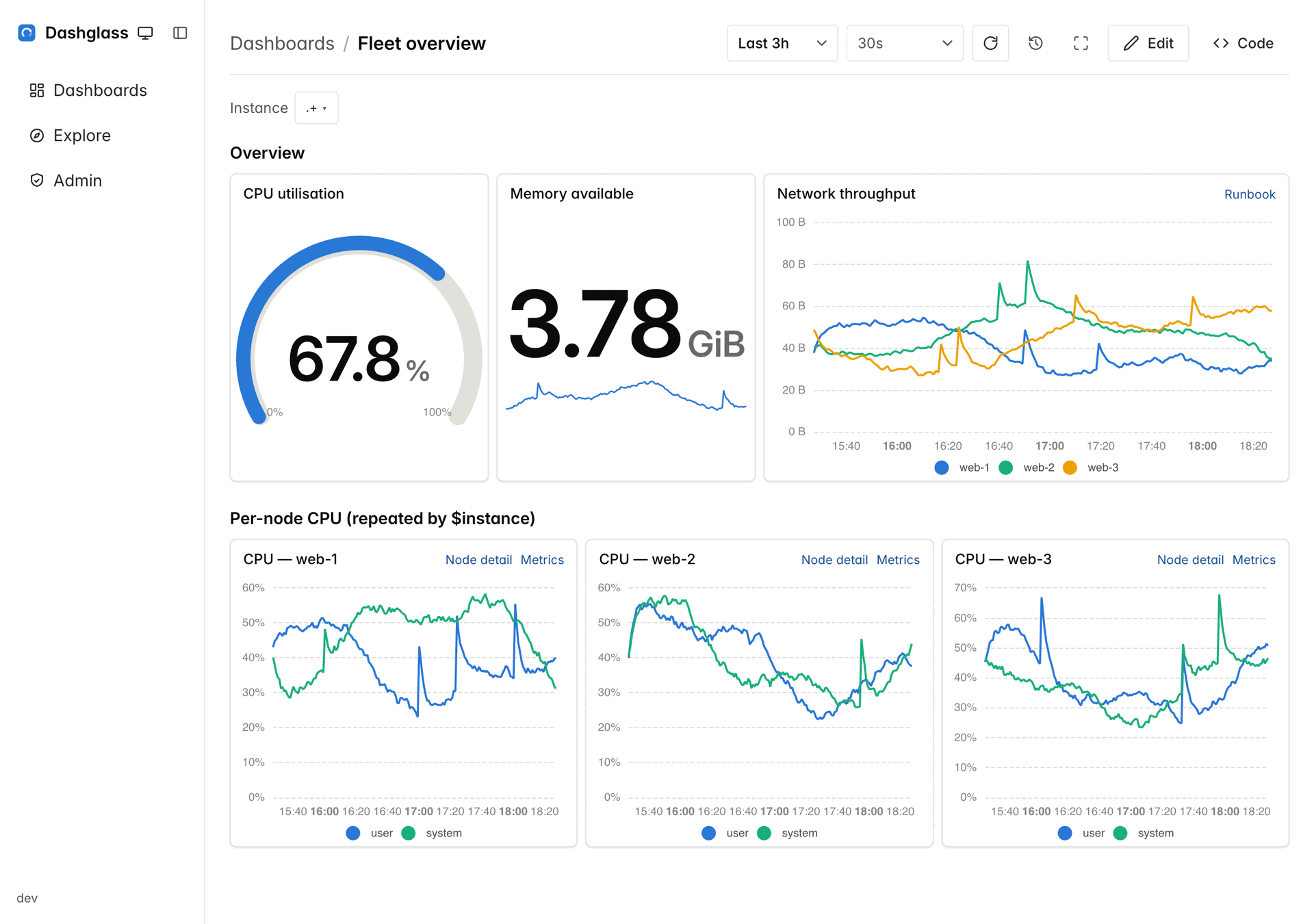
Task: Click the Explore compass icon
Action: (37, 136)
